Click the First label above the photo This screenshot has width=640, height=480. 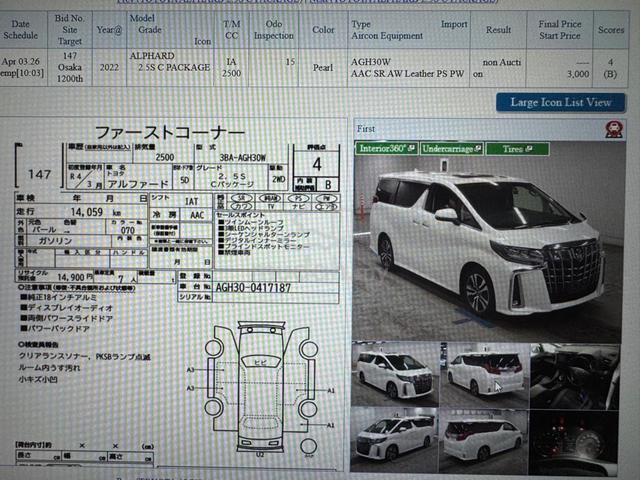pos(366,129)
